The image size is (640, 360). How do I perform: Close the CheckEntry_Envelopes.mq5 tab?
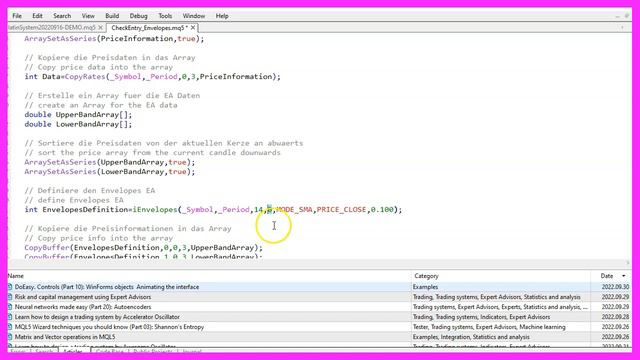pos(193,28)
